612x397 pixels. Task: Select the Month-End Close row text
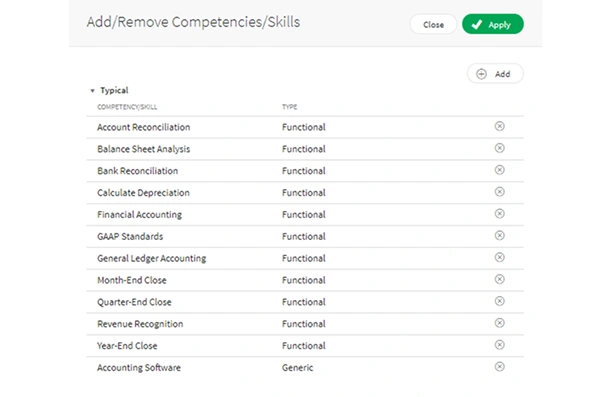coord(132,280)
